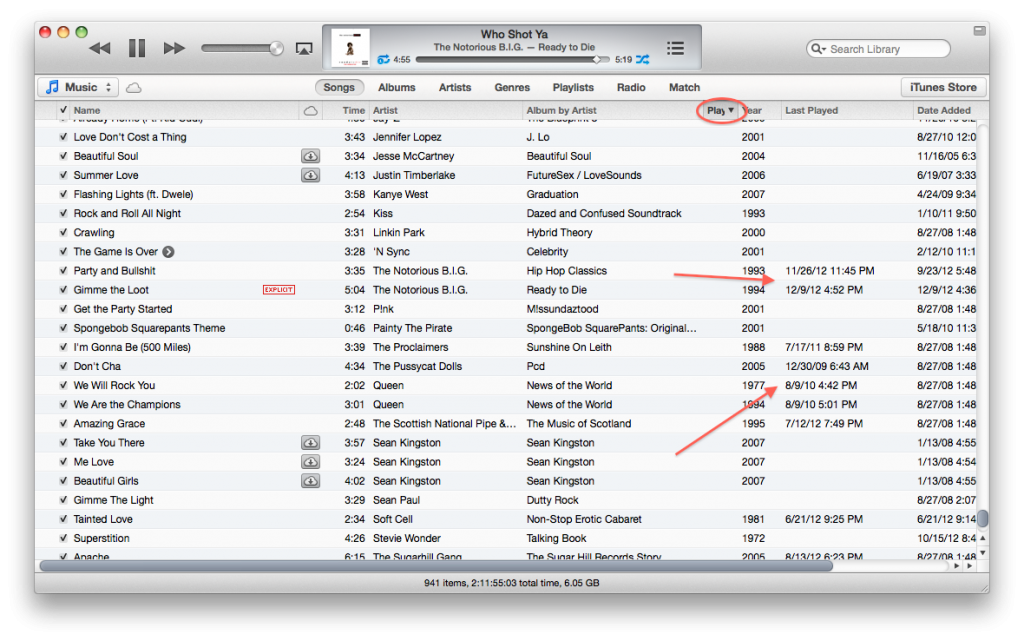1024x640 pixels.
Task: Uncheck the Love Don't Cost a Thing checkbox
Action: click(63, 137)
